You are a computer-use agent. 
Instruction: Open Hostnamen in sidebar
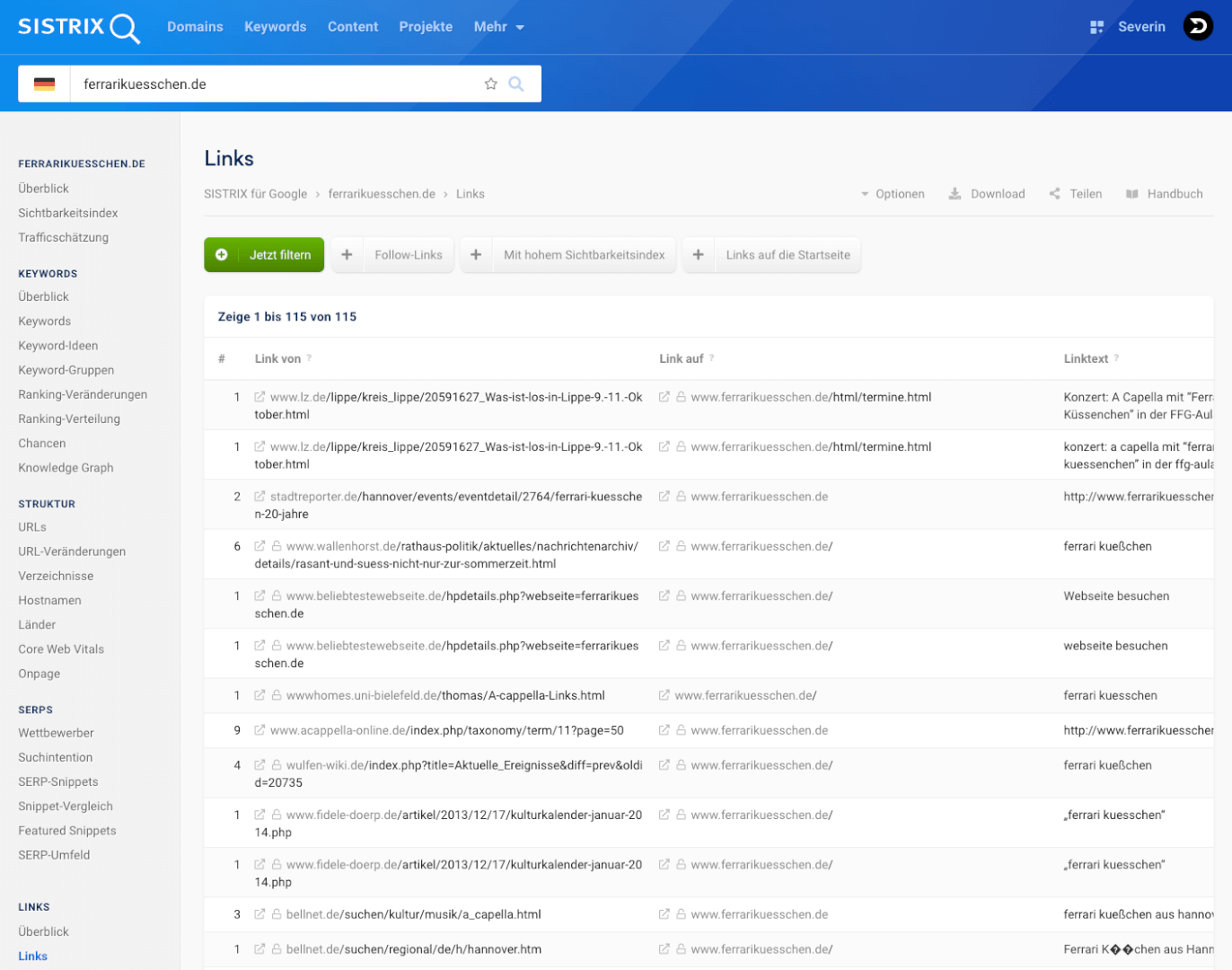coord(49,600)
